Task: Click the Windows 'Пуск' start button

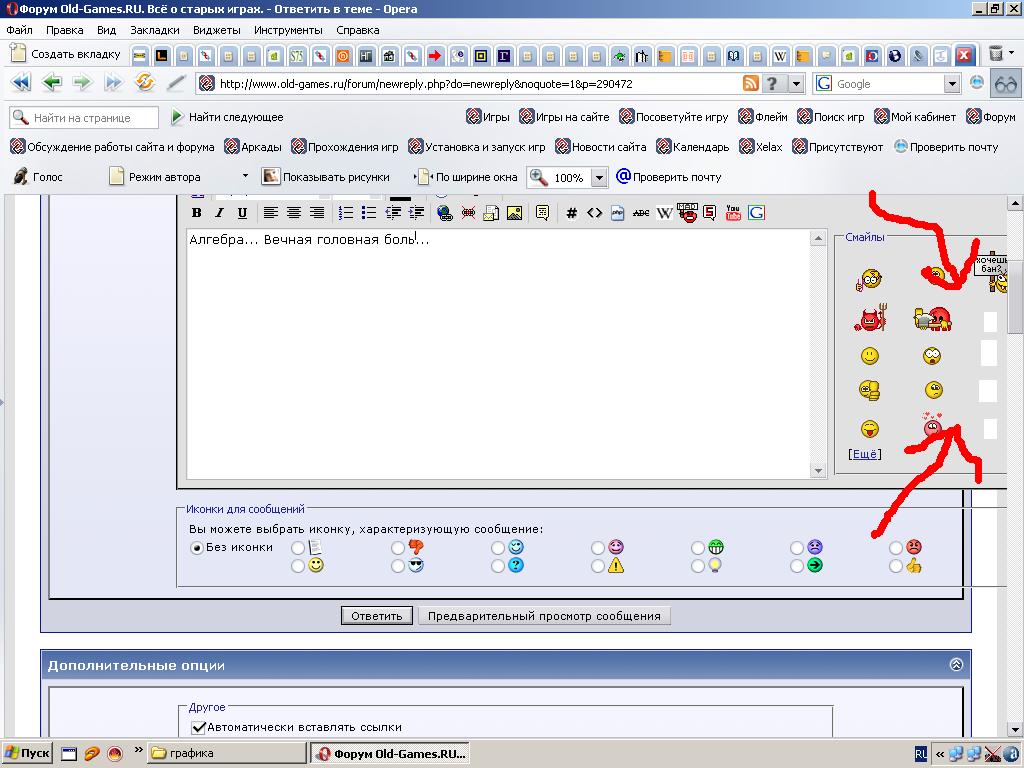Action: point(27,753)
